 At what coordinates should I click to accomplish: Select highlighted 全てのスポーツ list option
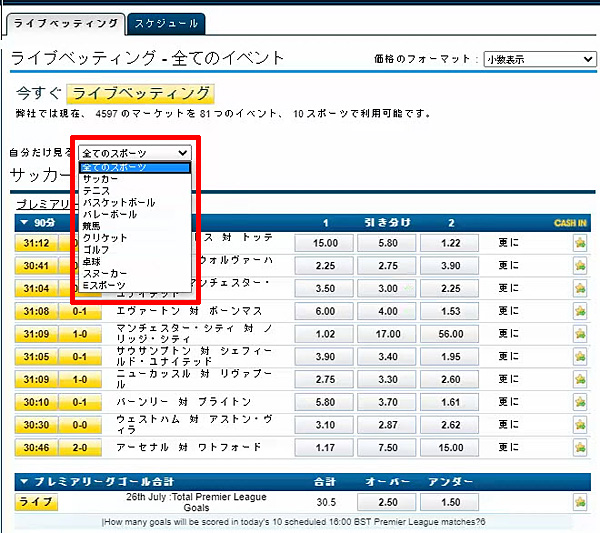(x=135, y=168)
